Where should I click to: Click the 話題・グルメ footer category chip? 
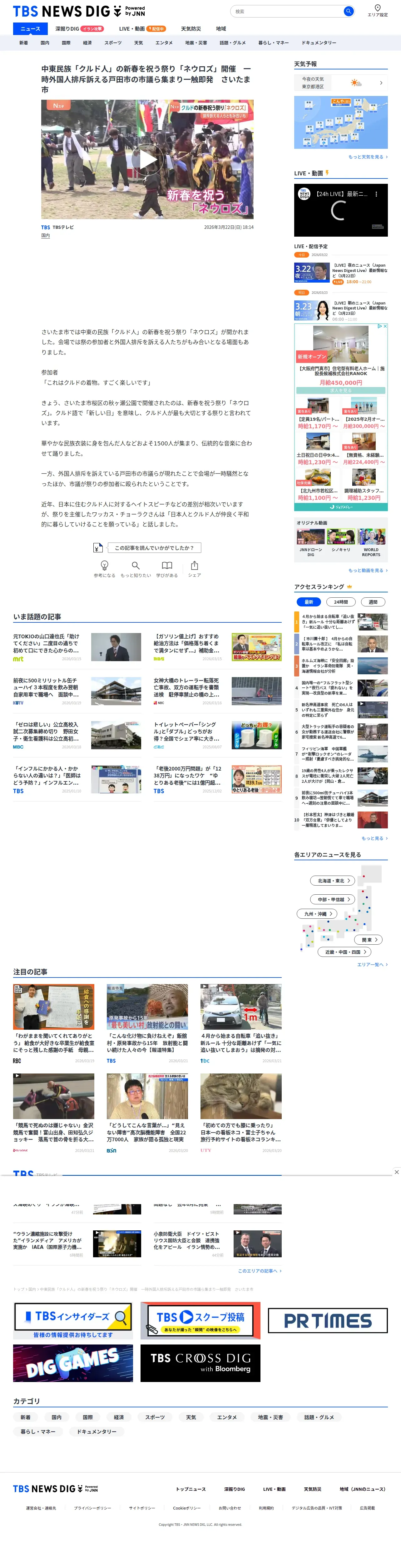pos(319,1417)
